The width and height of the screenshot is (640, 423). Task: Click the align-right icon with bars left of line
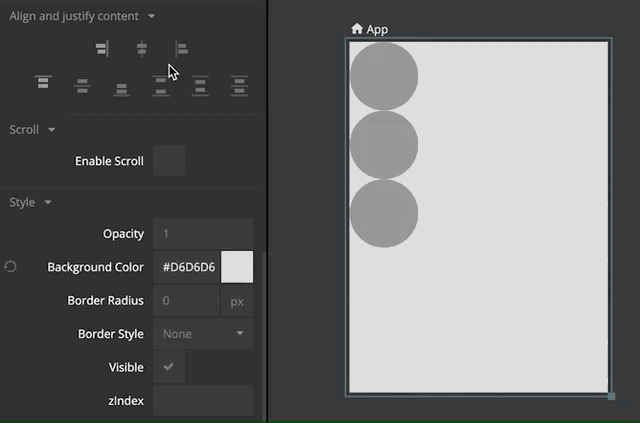[x=102, y=48]
